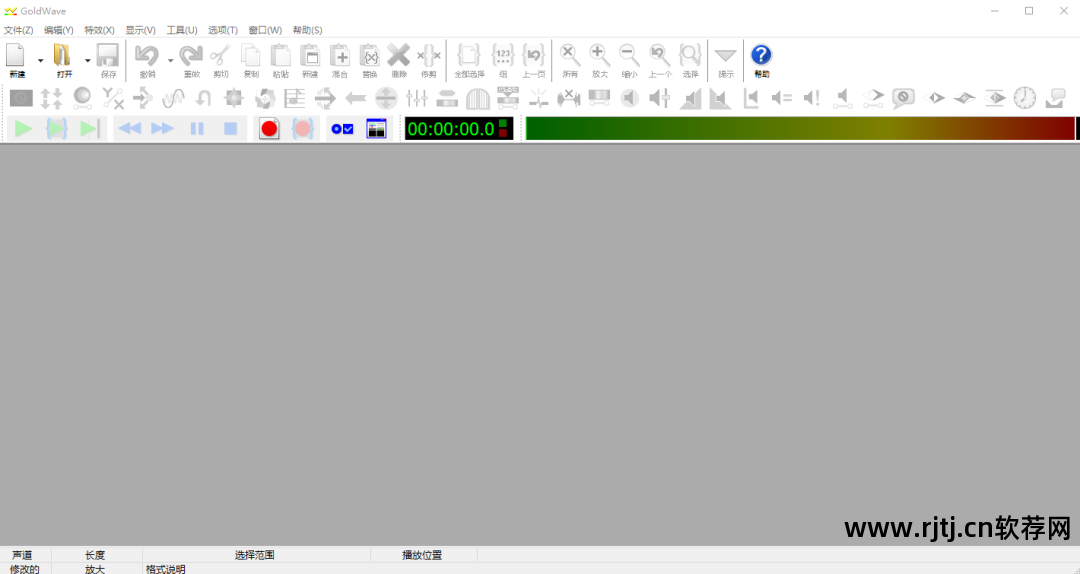Open the 窗口(W) menu
Image resolution: width=1080 pixels, height=574 pixels.
click(265, 30)
